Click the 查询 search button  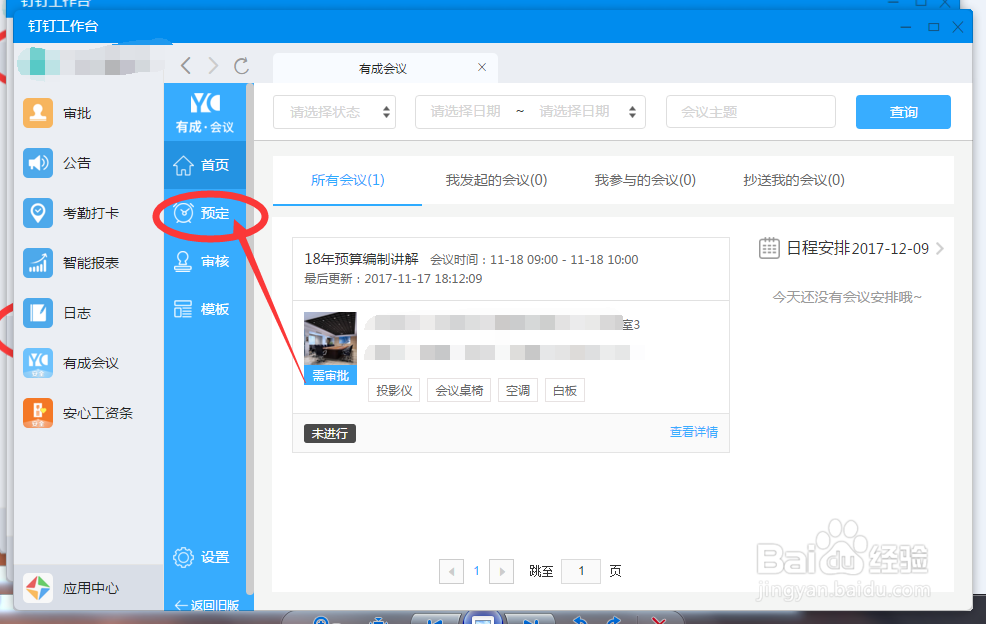tap(902, 112)
